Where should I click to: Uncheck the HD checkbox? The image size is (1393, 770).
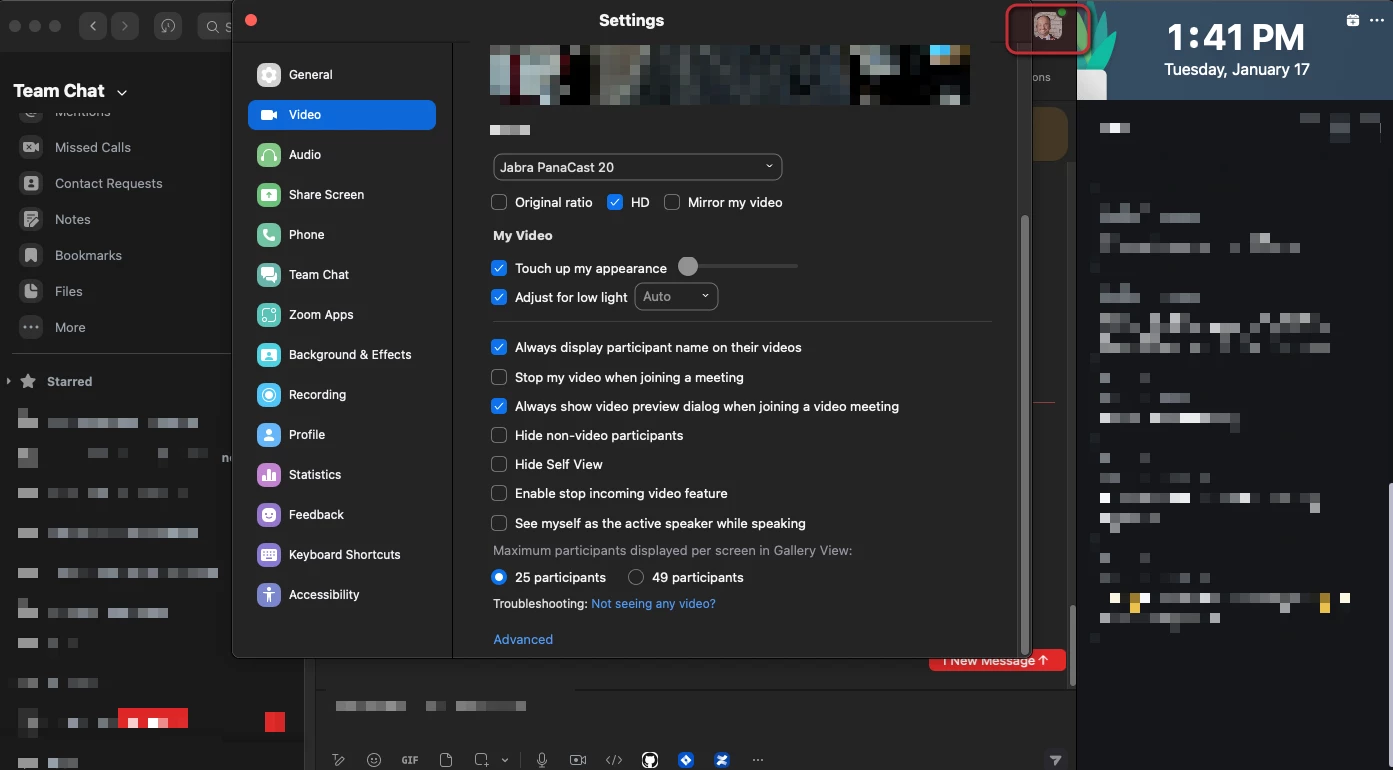615,202
